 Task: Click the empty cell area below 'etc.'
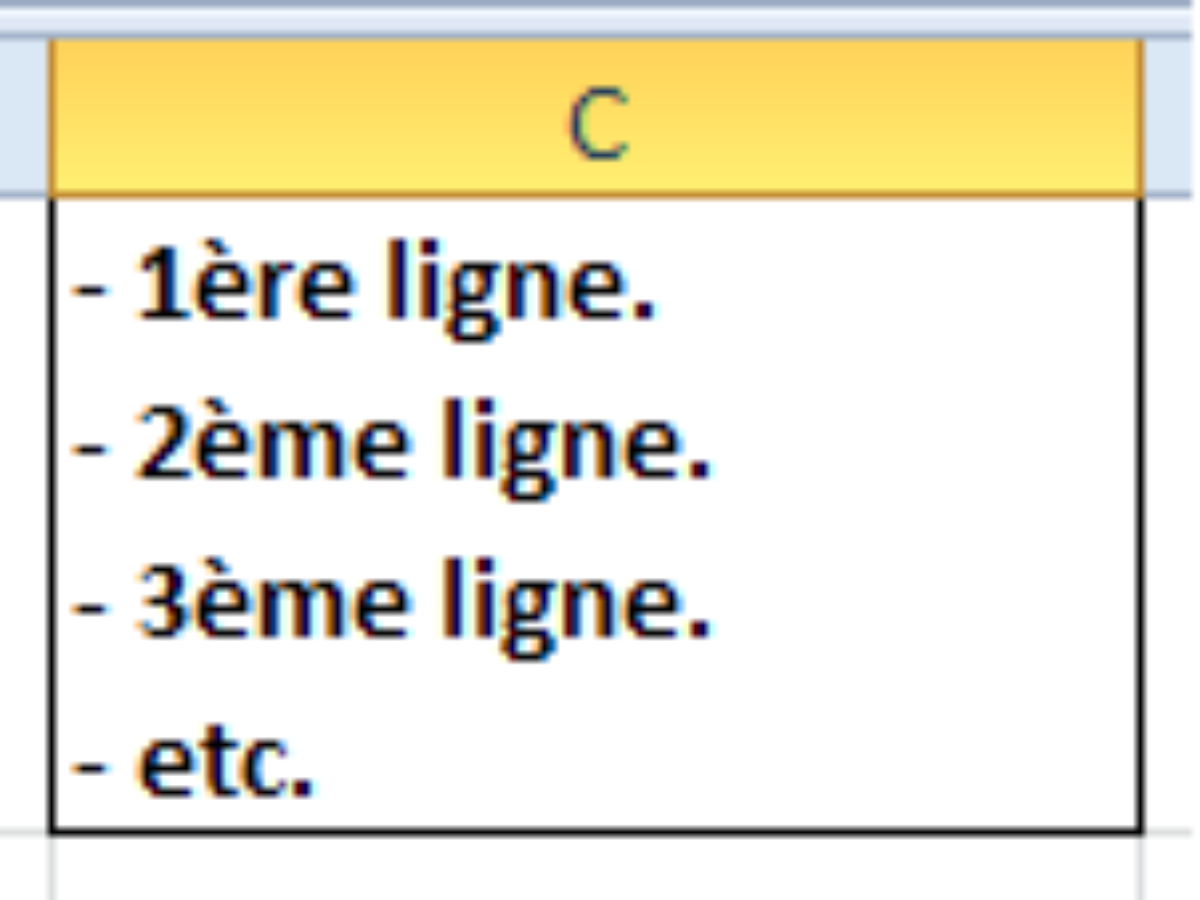600,810
